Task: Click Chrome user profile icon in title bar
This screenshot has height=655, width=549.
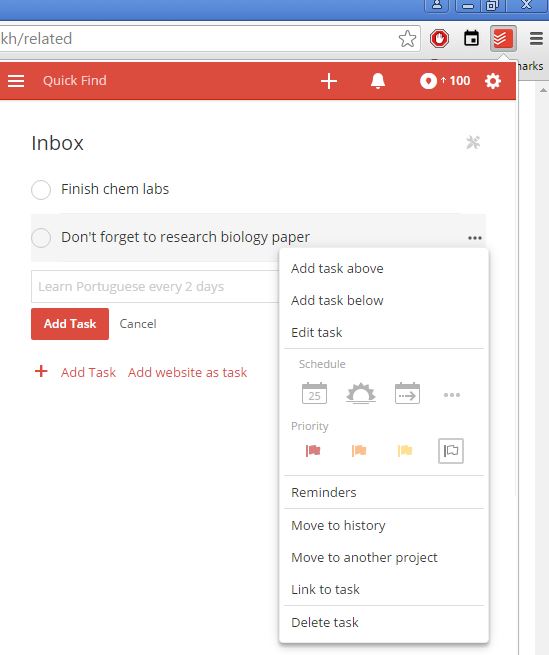Action: point(437,5)
